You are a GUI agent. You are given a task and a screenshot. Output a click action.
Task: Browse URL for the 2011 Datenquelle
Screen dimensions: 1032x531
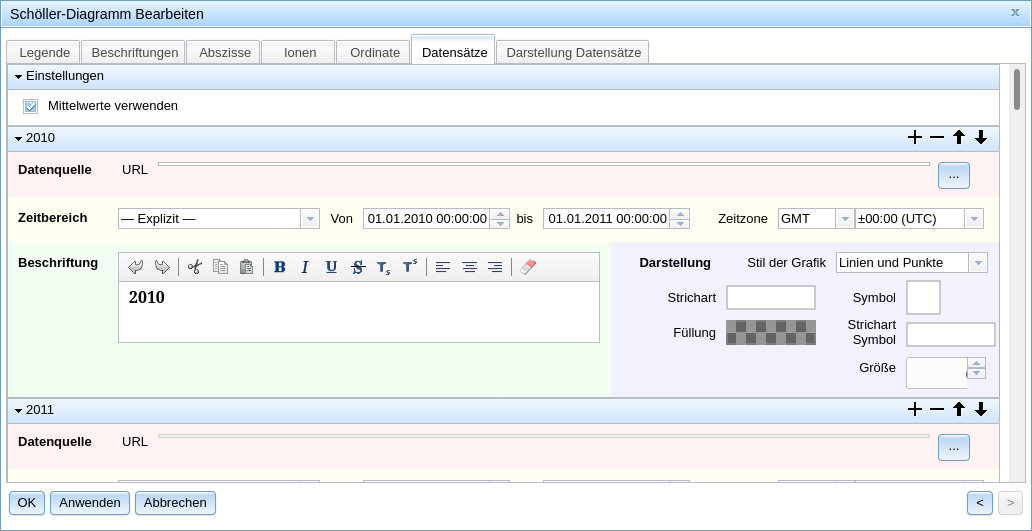[x=954, y=447]
